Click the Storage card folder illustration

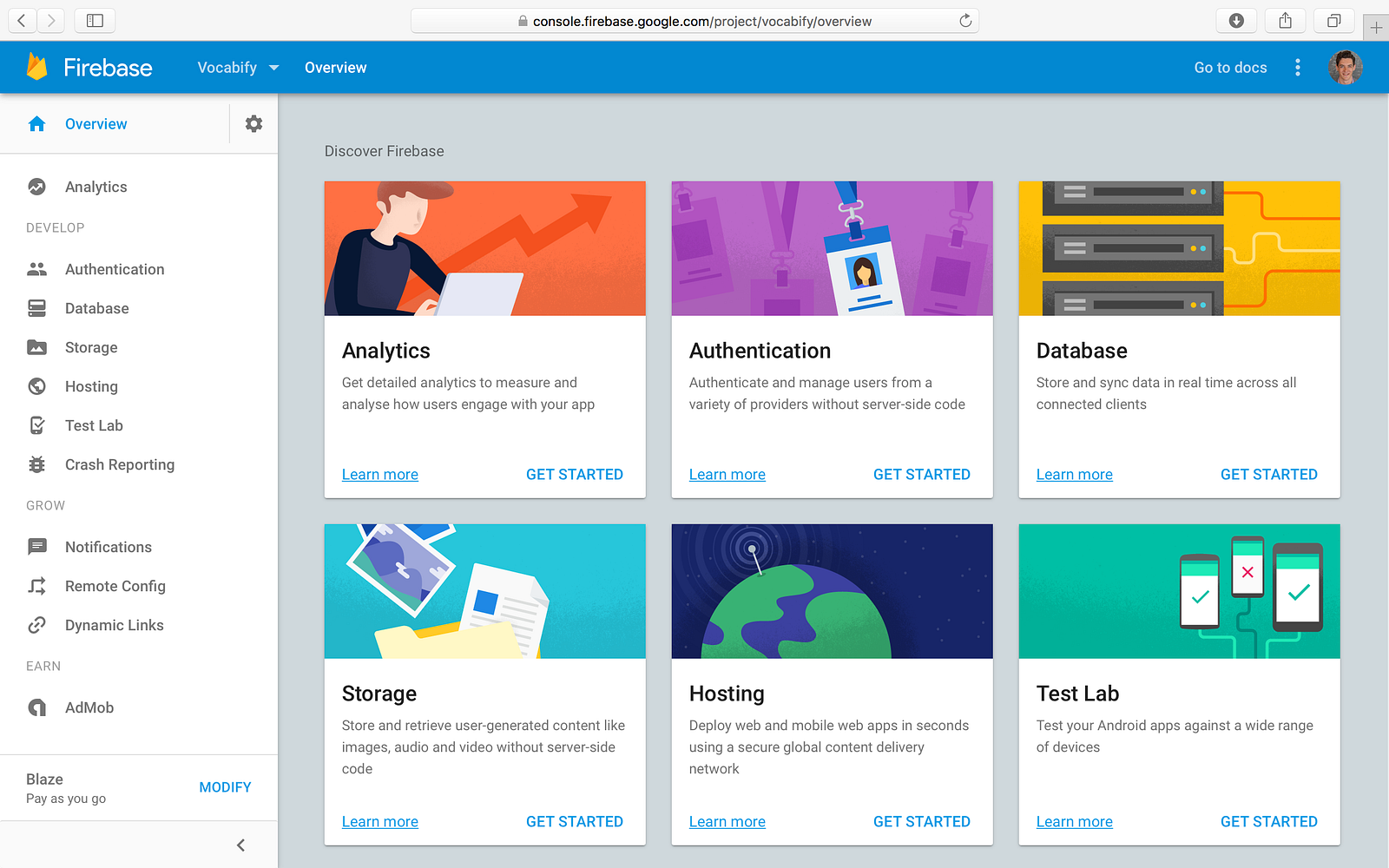(485, 591)
